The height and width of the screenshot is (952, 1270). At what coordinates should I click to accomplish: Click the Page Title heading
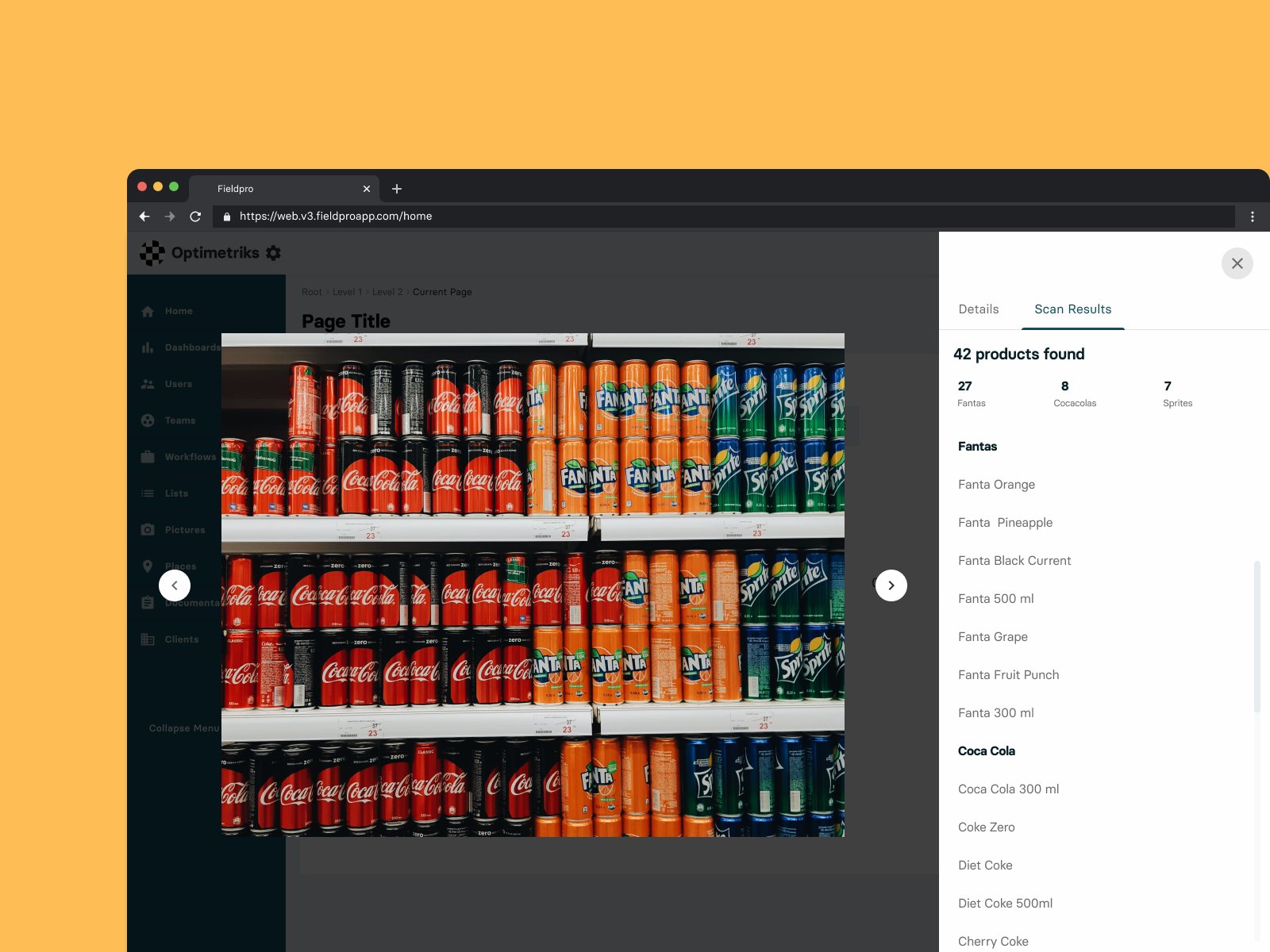346,321
